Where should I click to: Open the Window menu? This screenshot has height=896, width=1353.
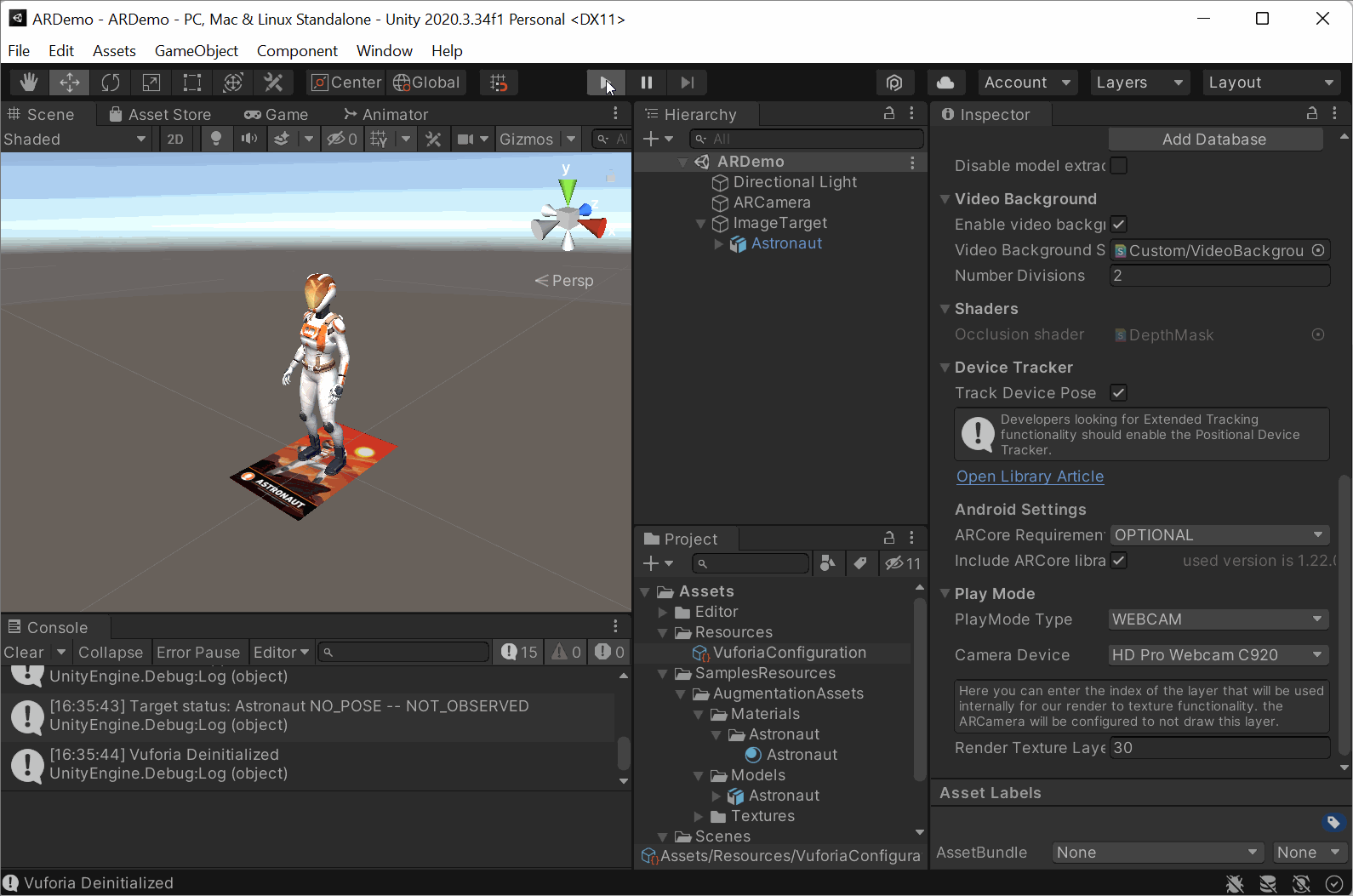coord(385,51)
